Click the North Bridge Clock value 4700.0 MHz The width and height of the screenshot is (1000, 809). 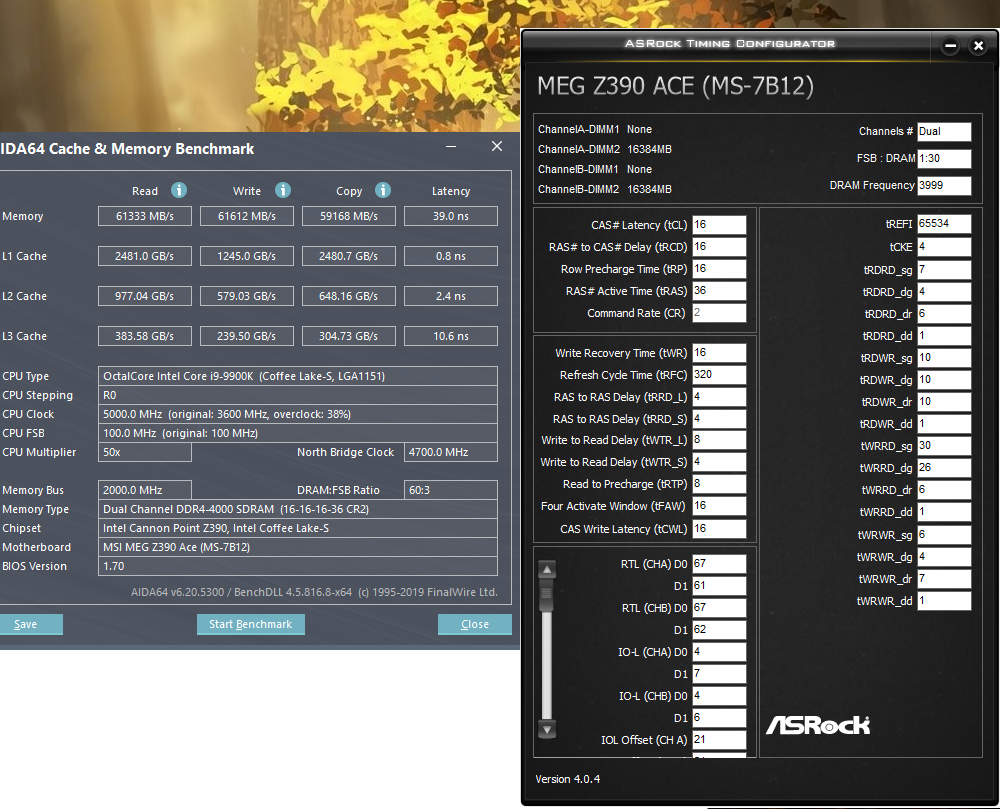coord(451,452)
